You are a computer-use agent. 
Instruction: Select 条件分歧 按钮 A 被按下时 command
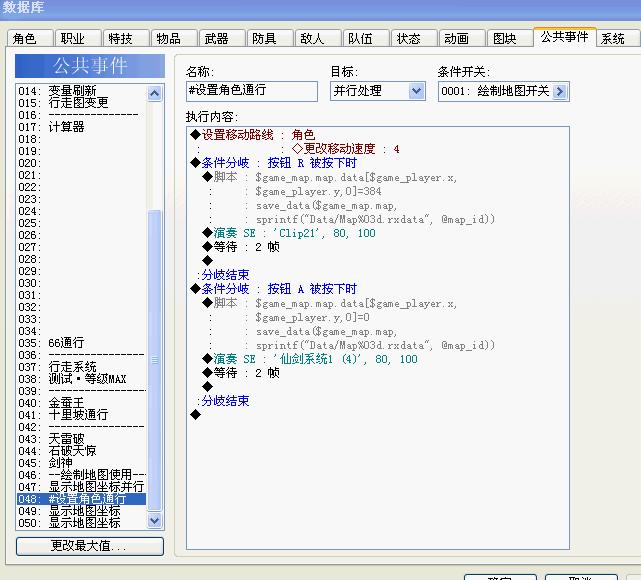tap(273, 289)
